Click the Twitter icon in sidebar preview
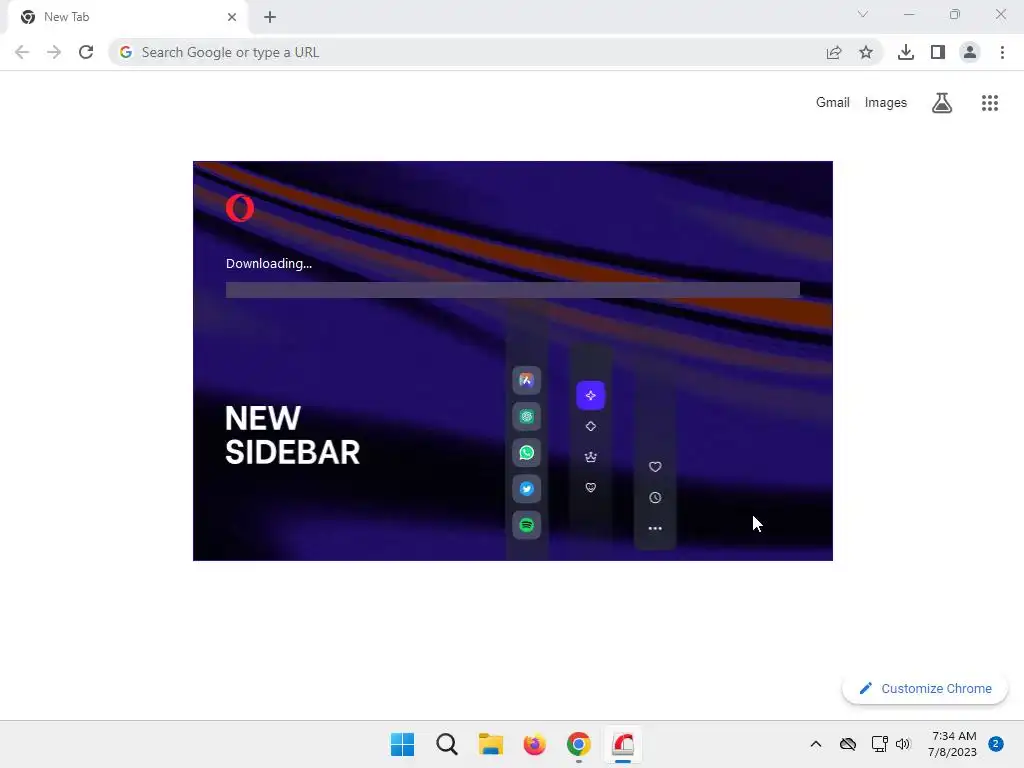Screen dimensions: 1024x768 (526, 488)
